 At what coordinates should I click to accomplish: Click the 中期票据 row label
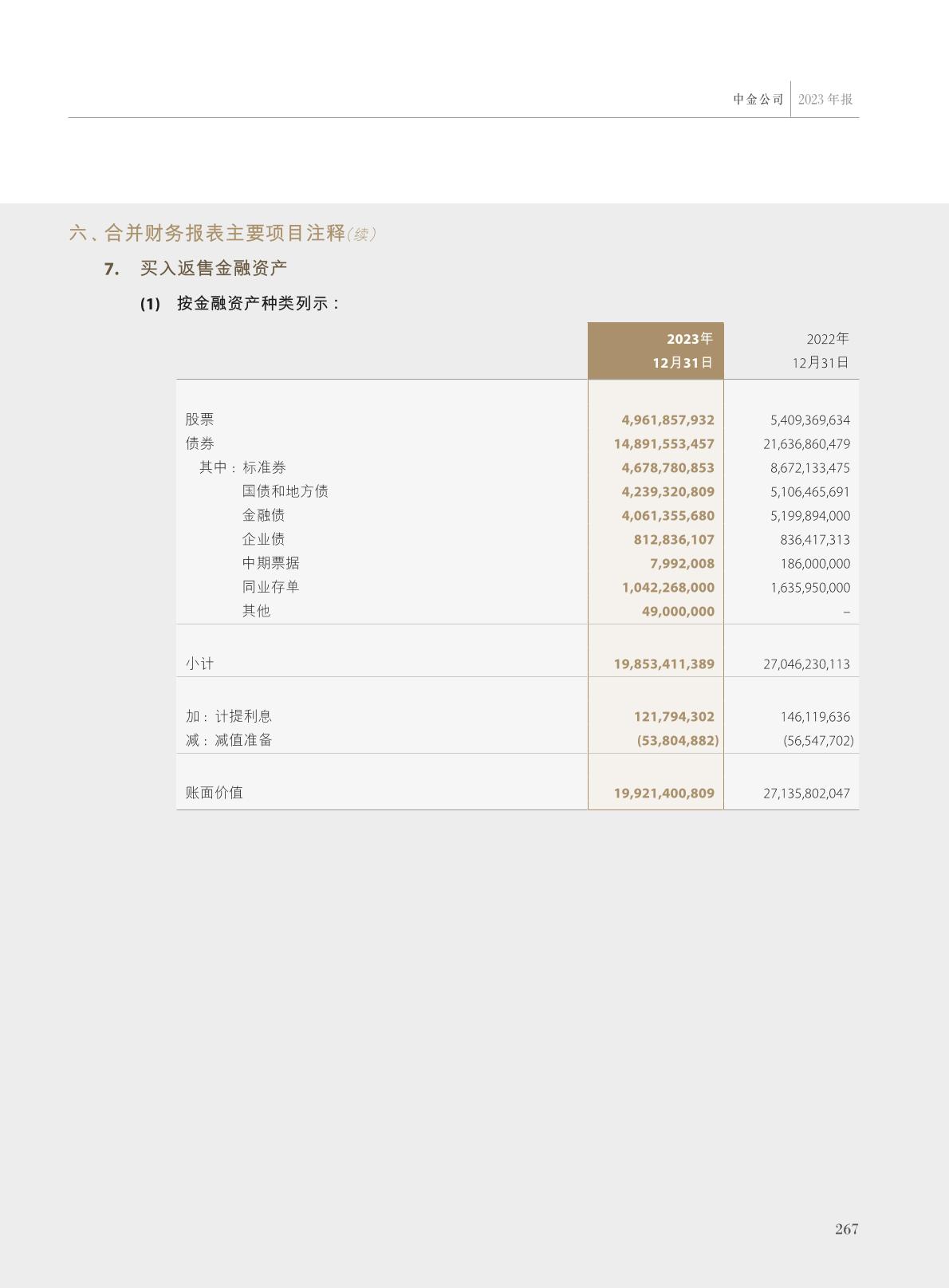click(x=270, y=563)
